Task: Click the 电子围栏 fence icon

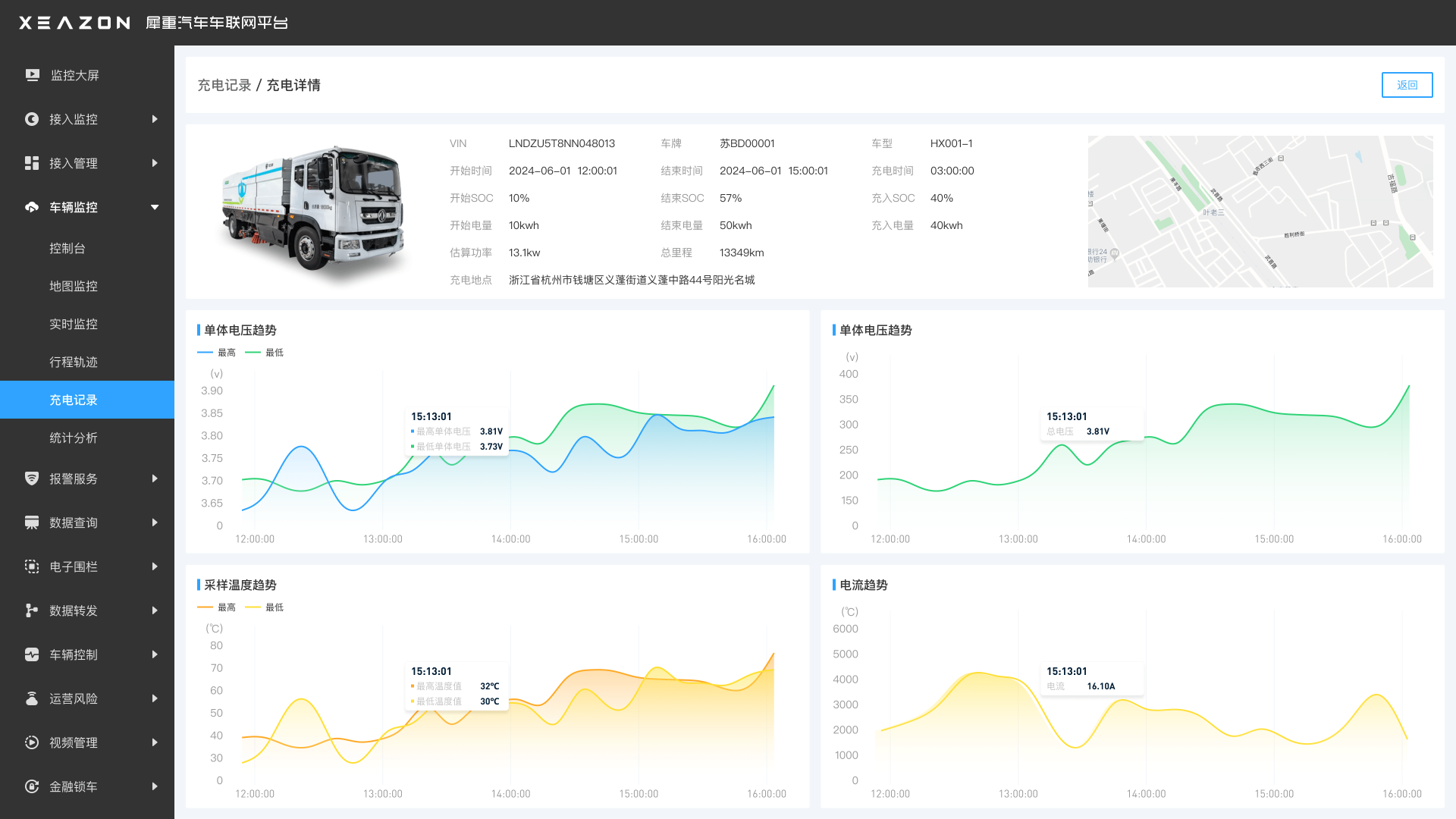Action: [32, 566]
